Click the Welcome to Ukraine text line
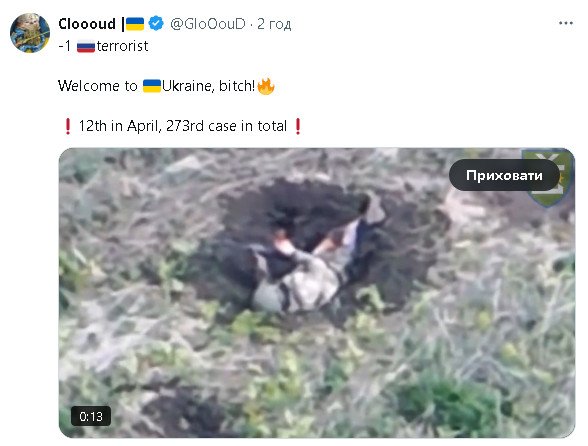Screen dimensions: 588x446 166,86
